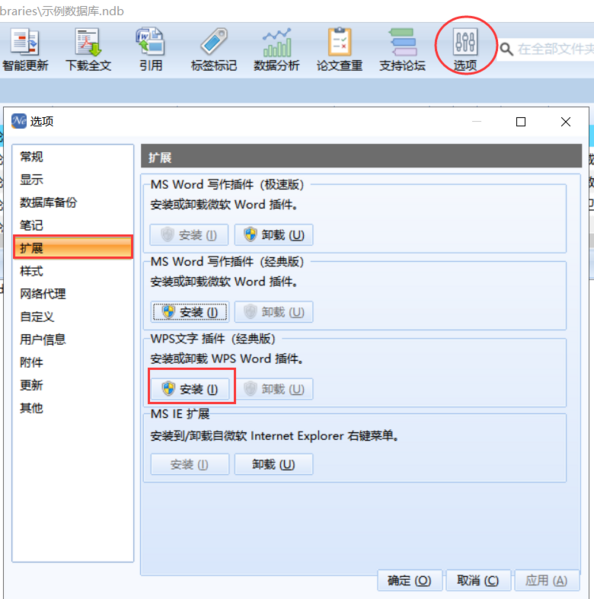Close the 选项 dialog window
This screenshot has width=594, height=599.
(x=566, y=122)
